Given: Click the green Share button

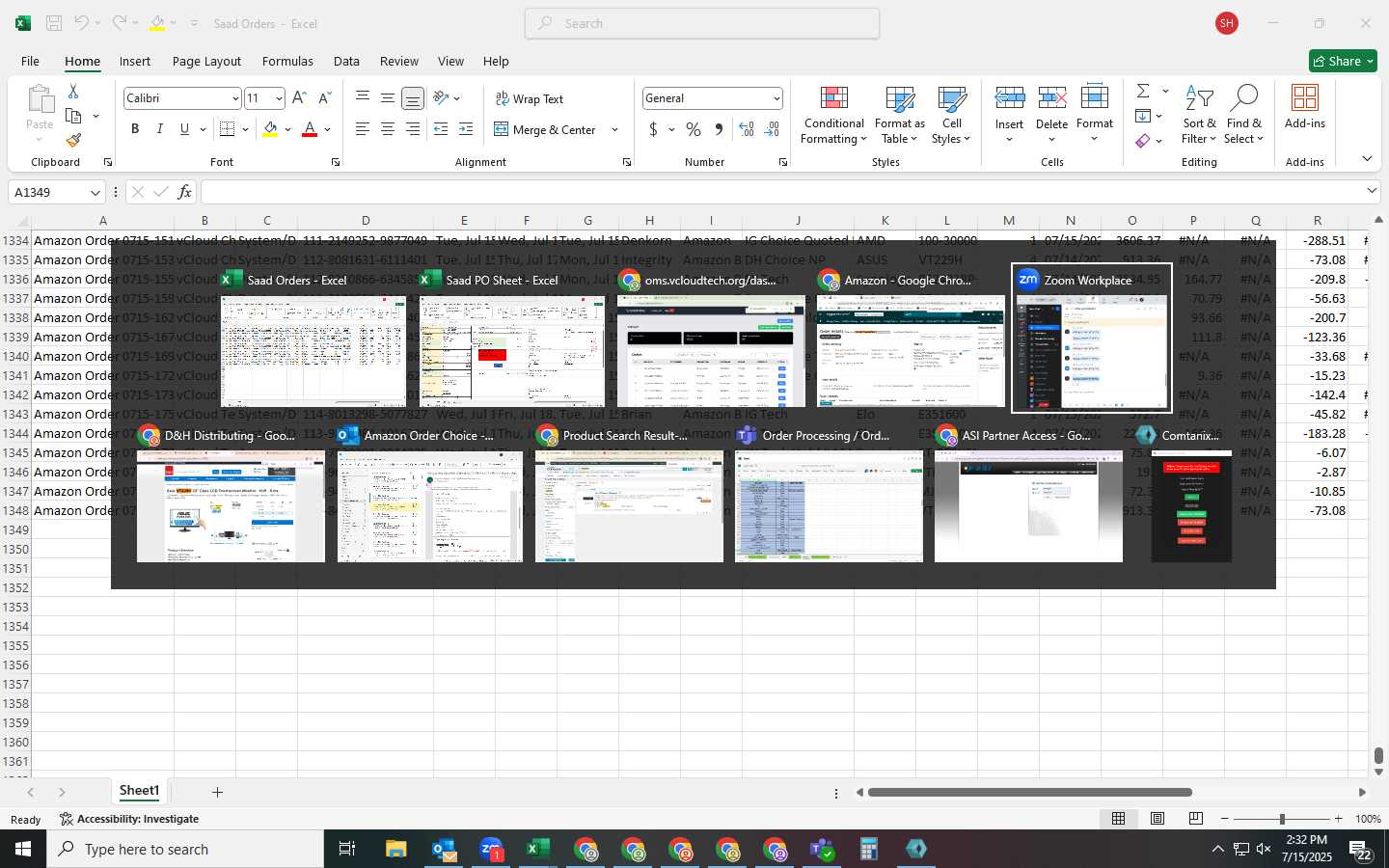Looking at the screenshot, I should [1343, 61].
